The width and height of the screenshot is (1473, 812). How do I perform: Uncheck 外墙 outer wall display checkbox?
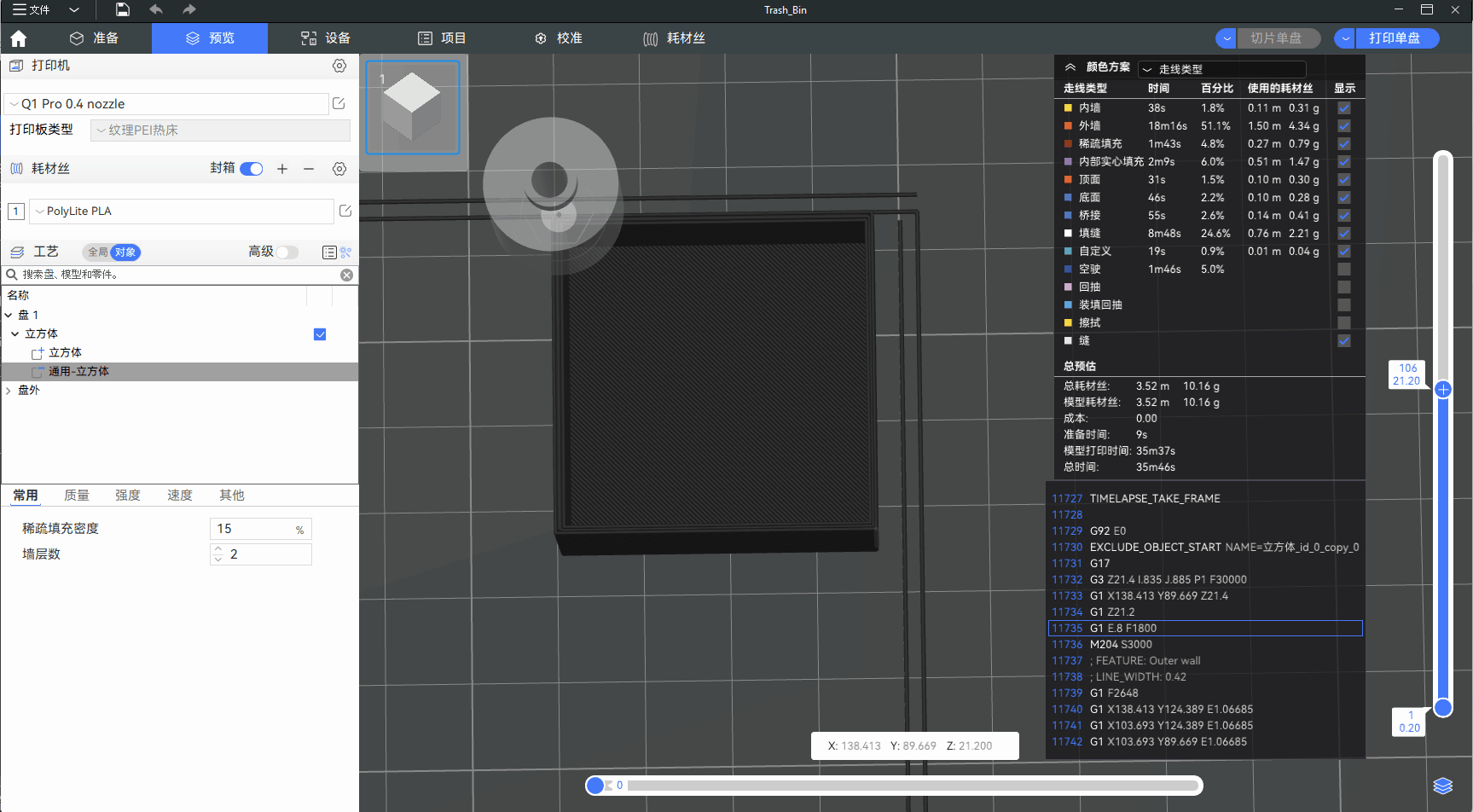[x=1344, y=126]
